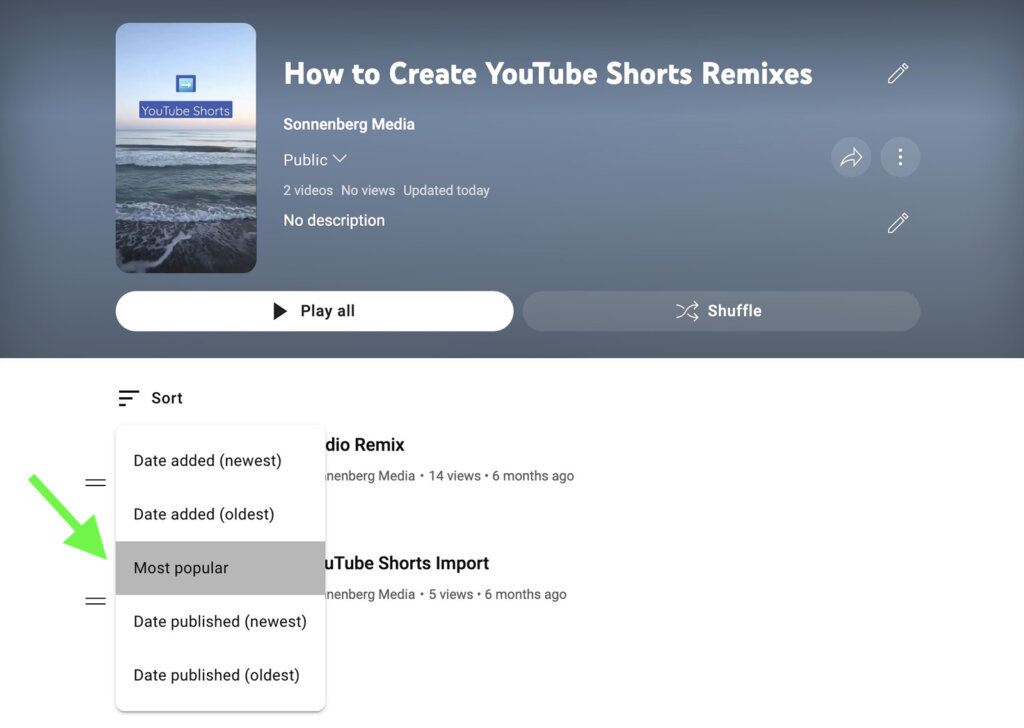Click the play triangle icon on Play all

coord(280,311)
